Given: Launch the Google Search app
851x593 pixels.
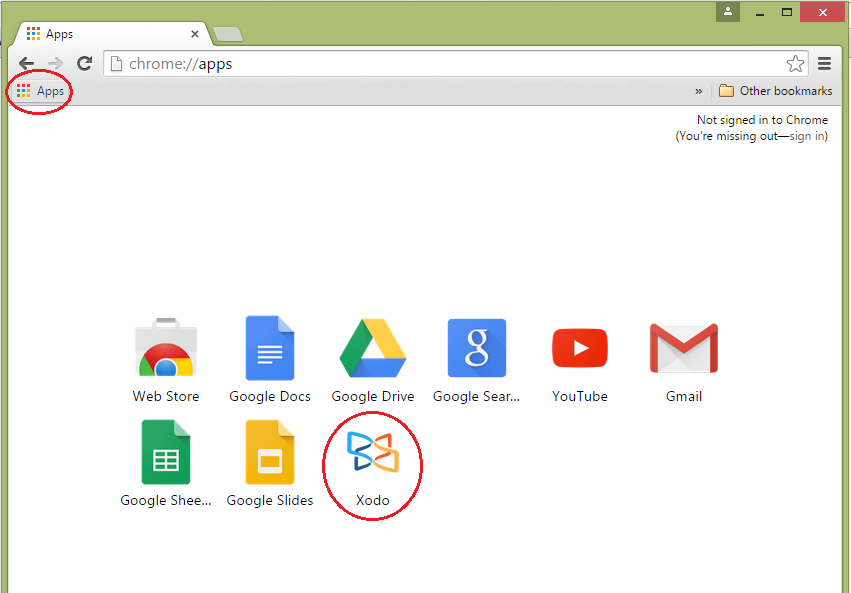Looking at the screenshot, I should click(x=477, y=360).
